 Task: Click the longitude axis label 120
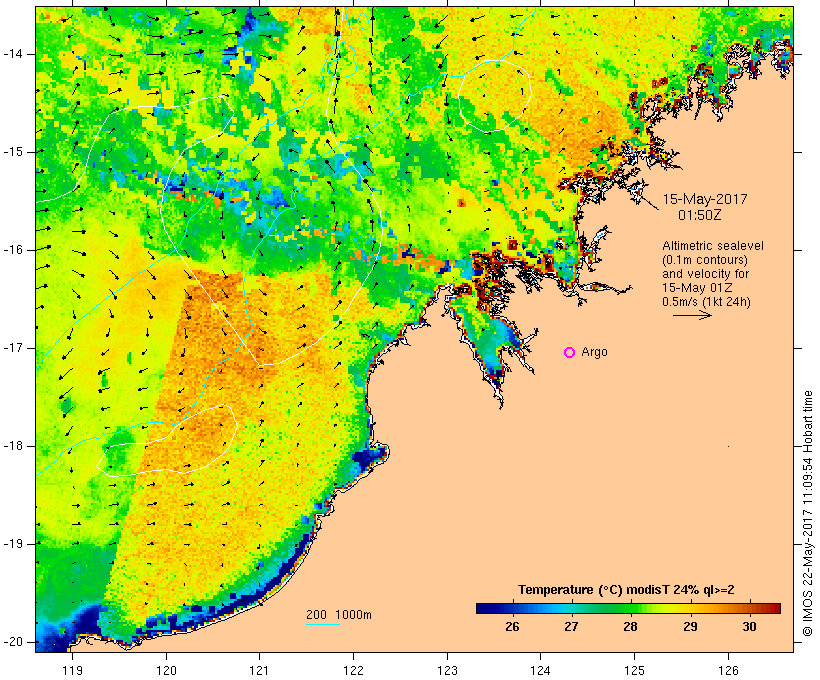point(166,671)
